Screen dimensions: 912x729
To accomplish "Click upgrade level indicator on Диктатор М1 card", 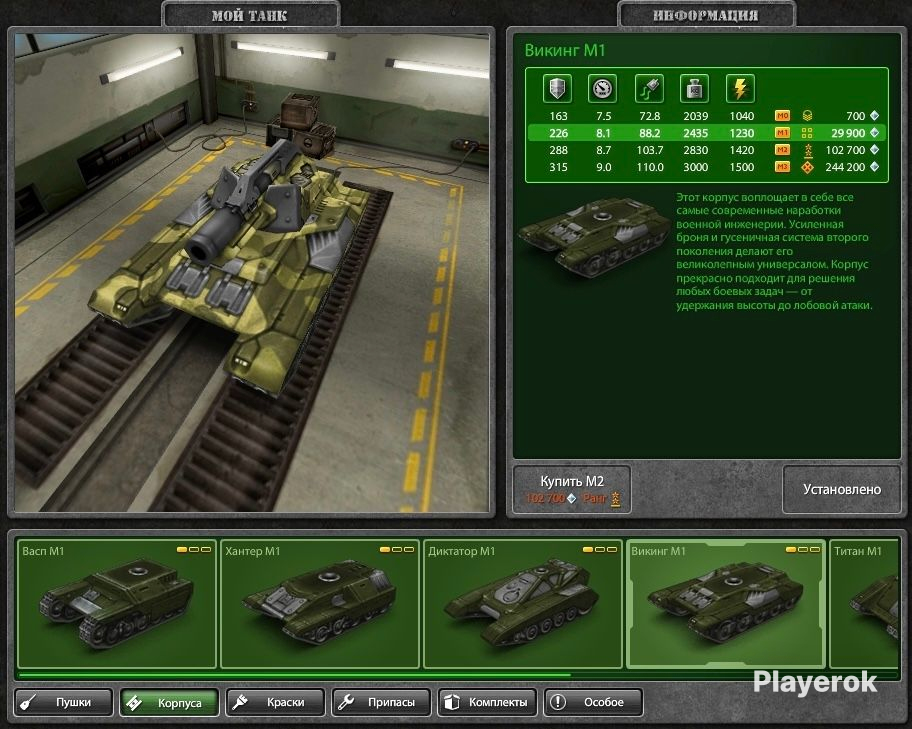I will pos(600,549).
